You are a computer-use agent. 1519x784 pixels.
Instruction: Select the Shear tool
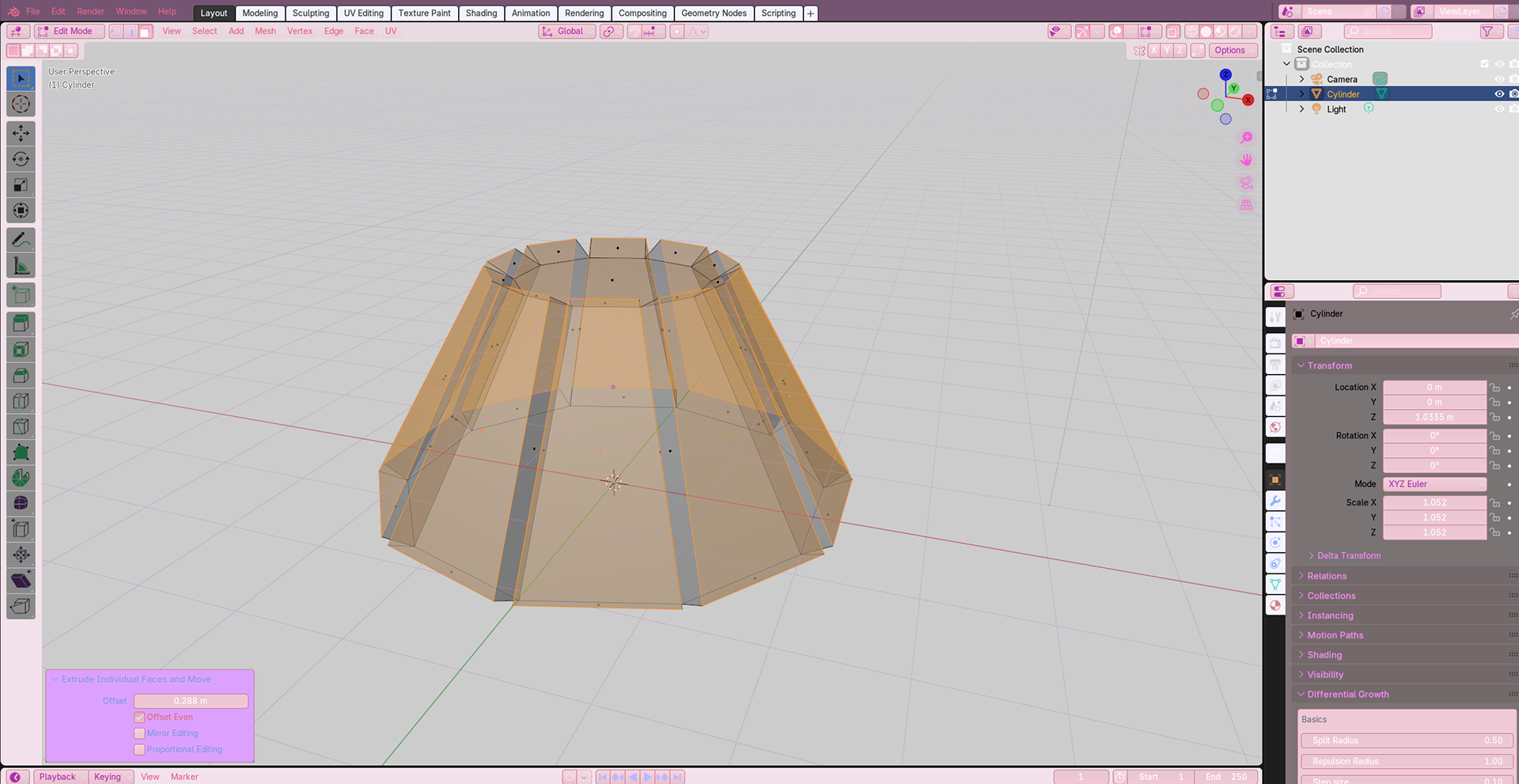21,581
